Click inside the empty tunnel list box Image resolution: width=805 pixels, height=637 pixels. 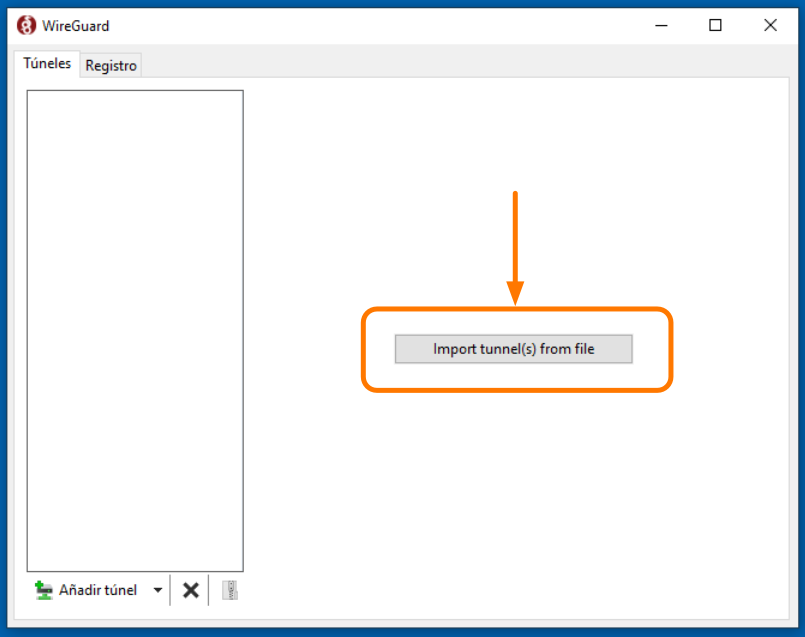coord(135,330)
